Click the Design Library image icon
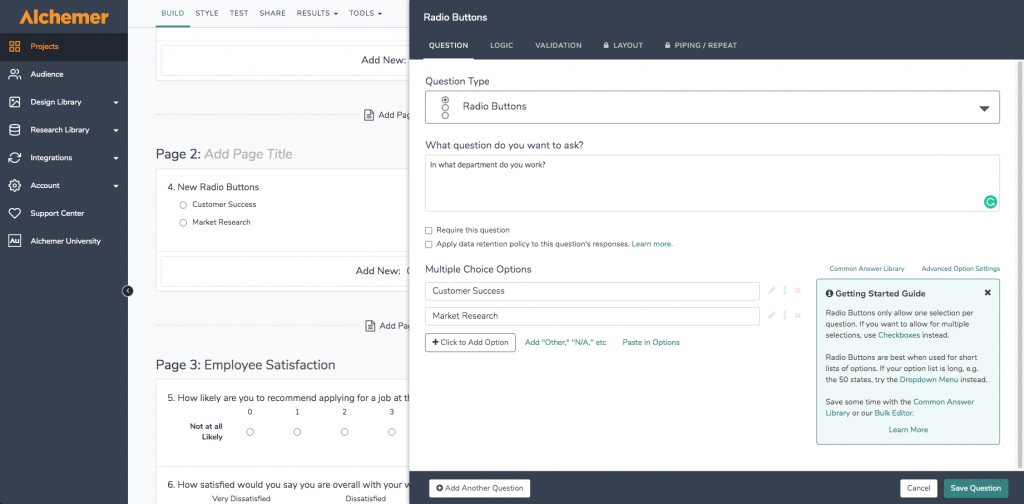The image size is (1024, 504). pos(14,102)
